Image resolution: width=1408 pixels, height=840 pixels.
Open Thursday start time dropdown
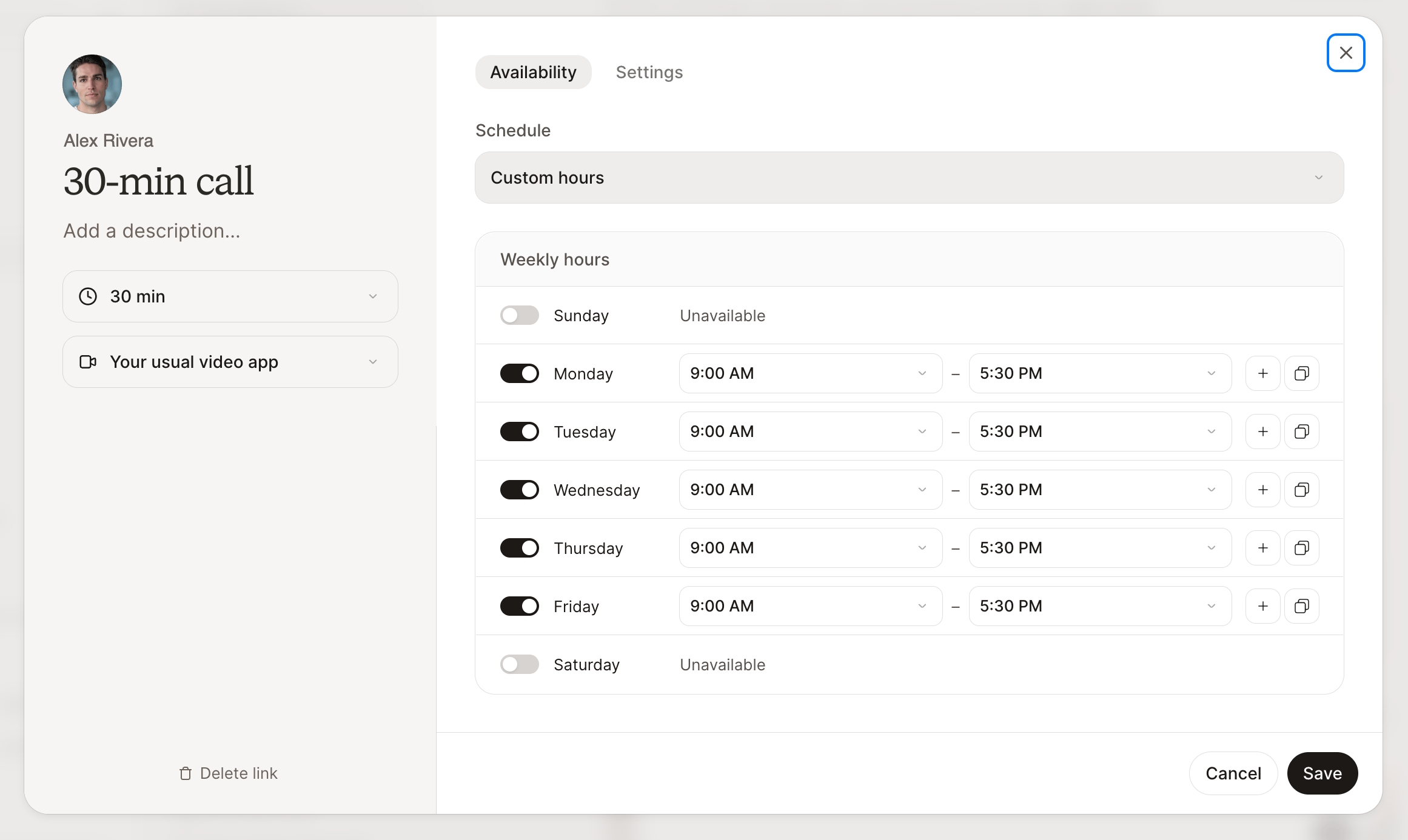click(x=811, y=548)
